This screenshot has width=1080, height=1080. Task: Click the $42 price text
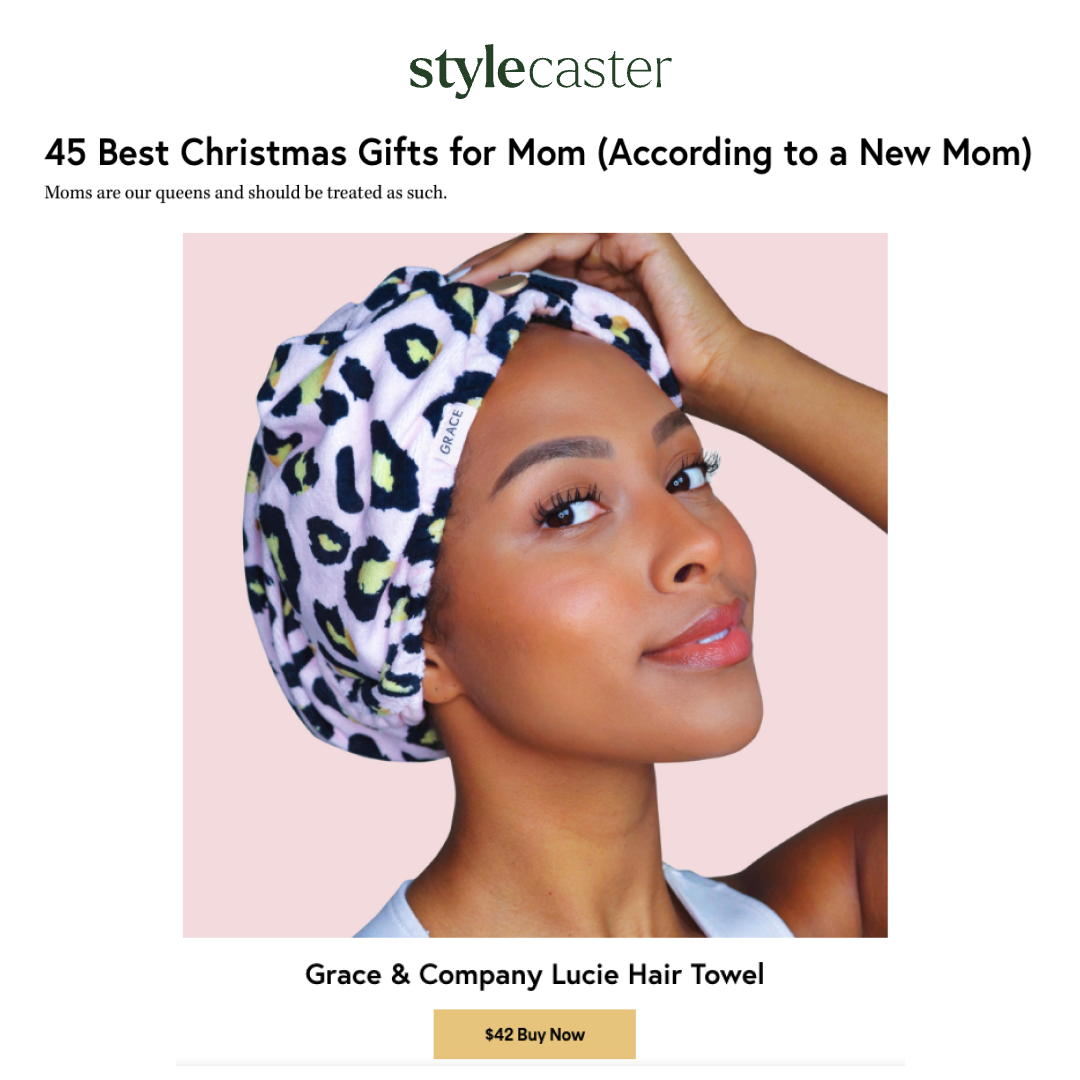499,1035
